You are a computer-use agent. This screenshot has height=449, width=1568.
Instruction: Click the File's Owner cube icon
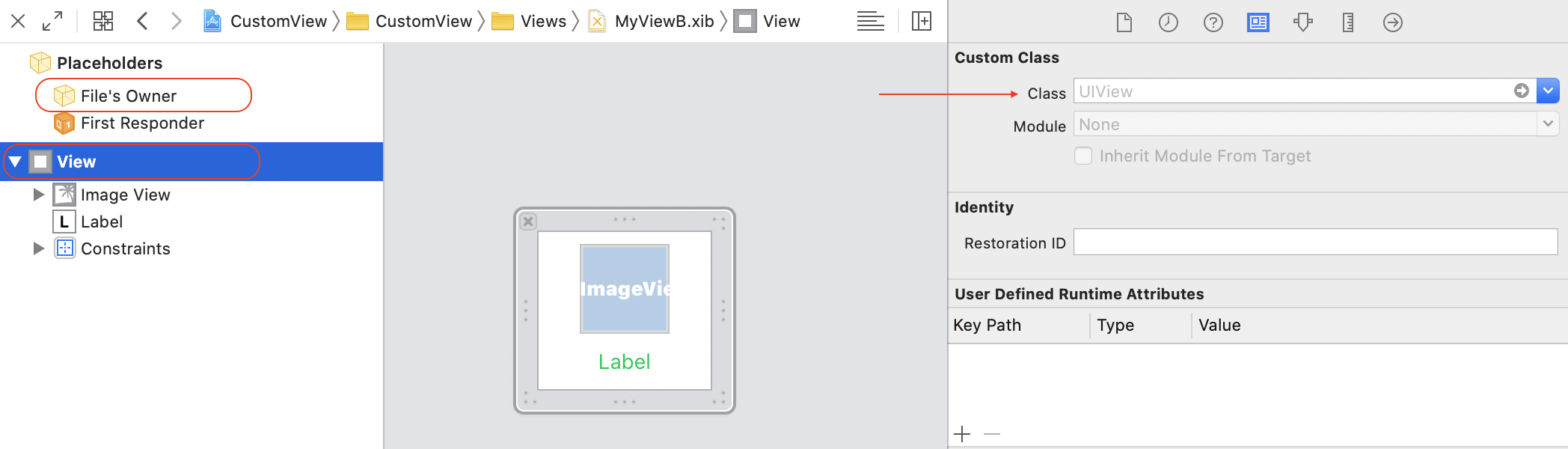tap(64, 96)
